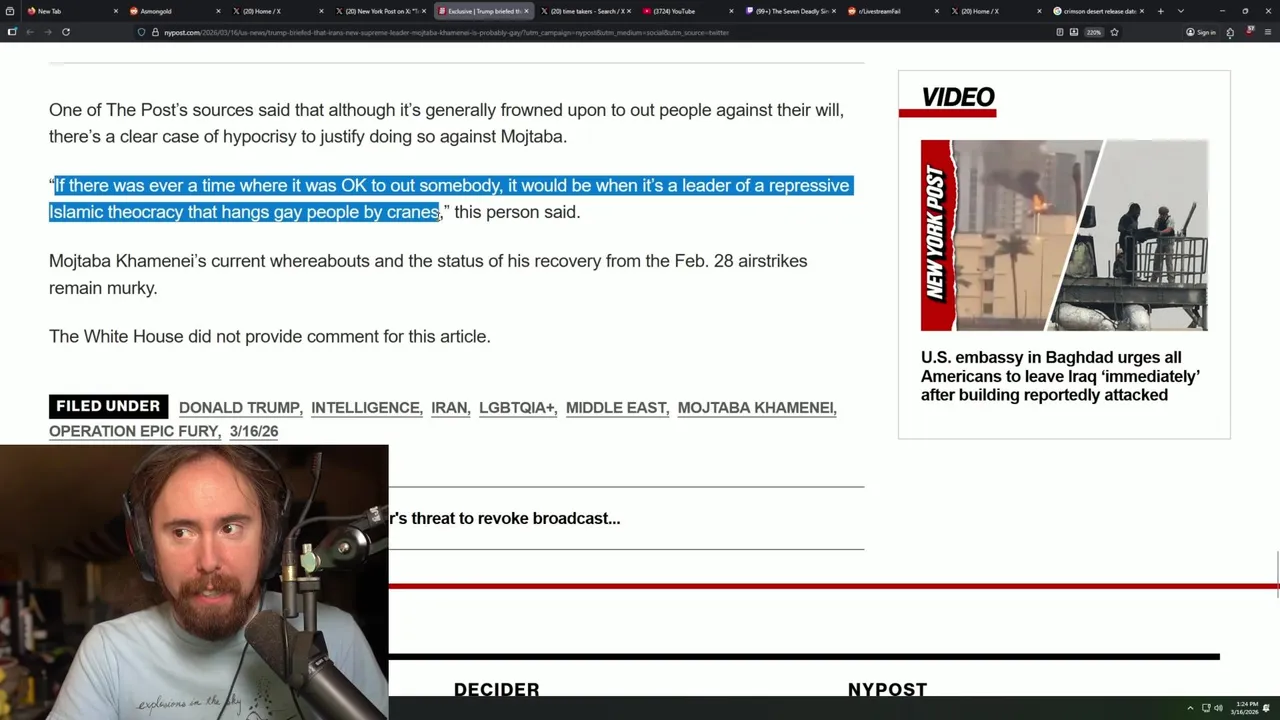The image size is (1280, 720).
Task: Click the red extension badge icon in toolbar
Action: pos(1249,32)
